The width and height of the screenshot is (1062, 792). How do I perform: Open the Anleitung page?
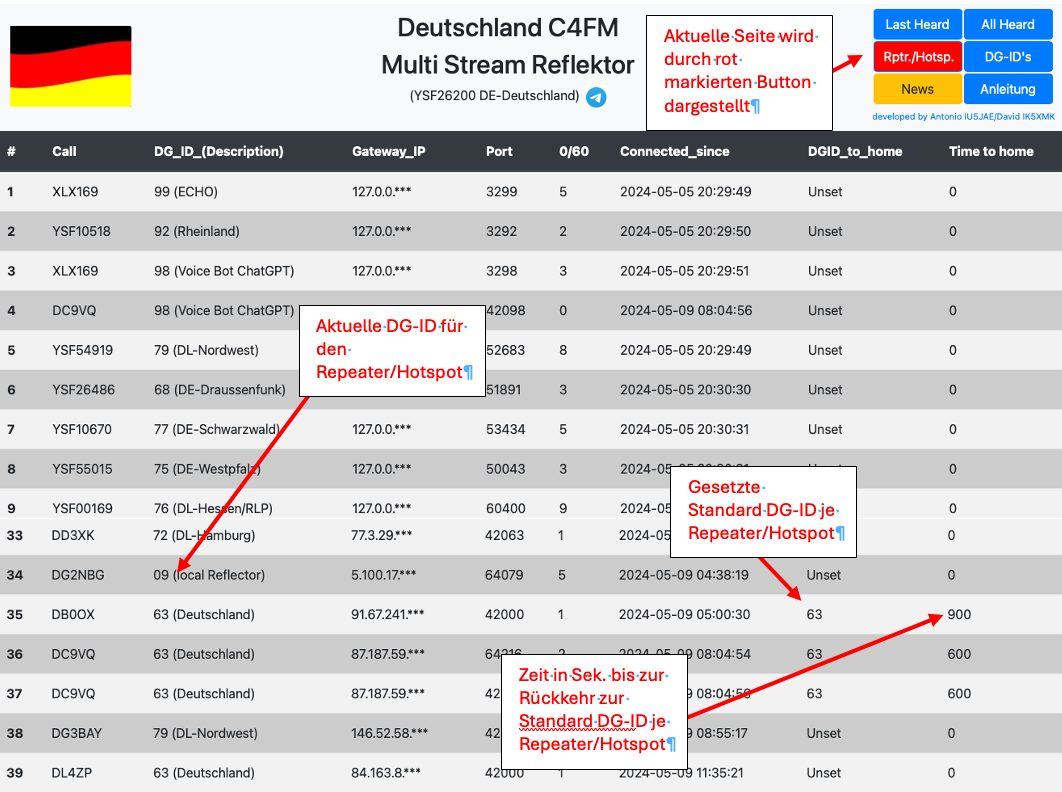point(1008,89)
